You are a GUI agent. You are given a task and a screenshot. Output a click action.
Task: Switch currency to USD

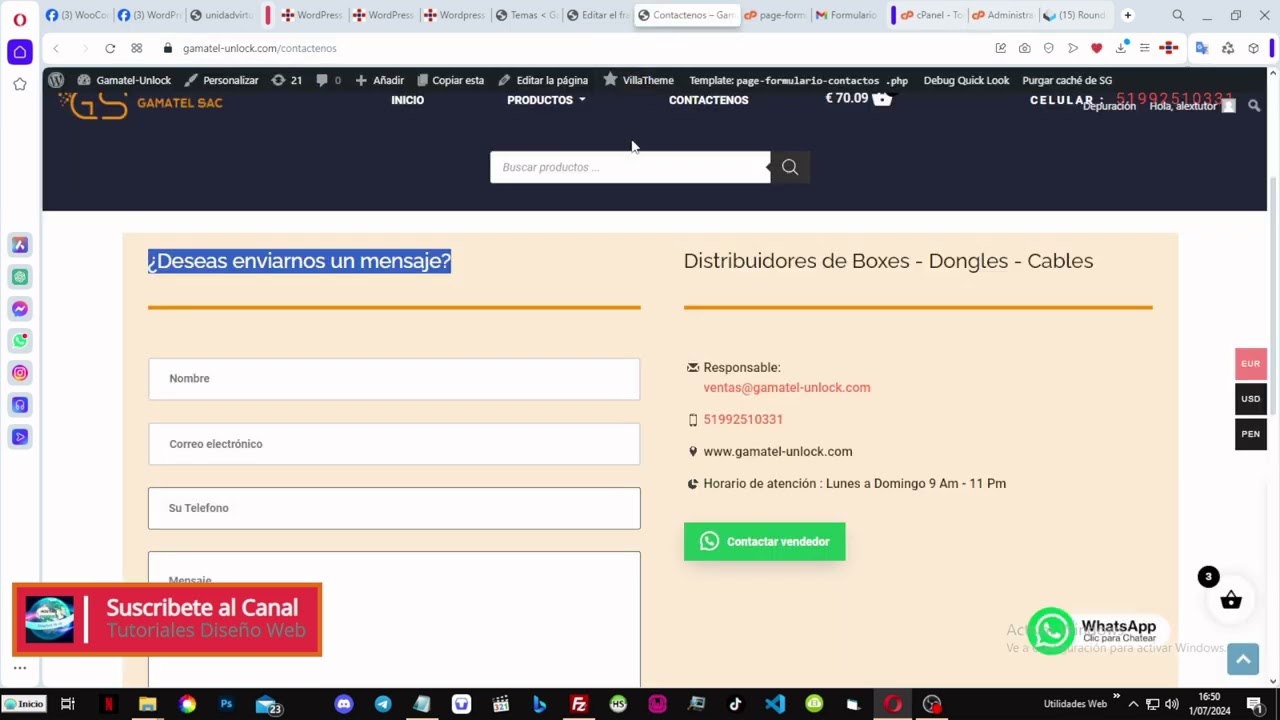pyautogui.click(x=1250, y=399)
